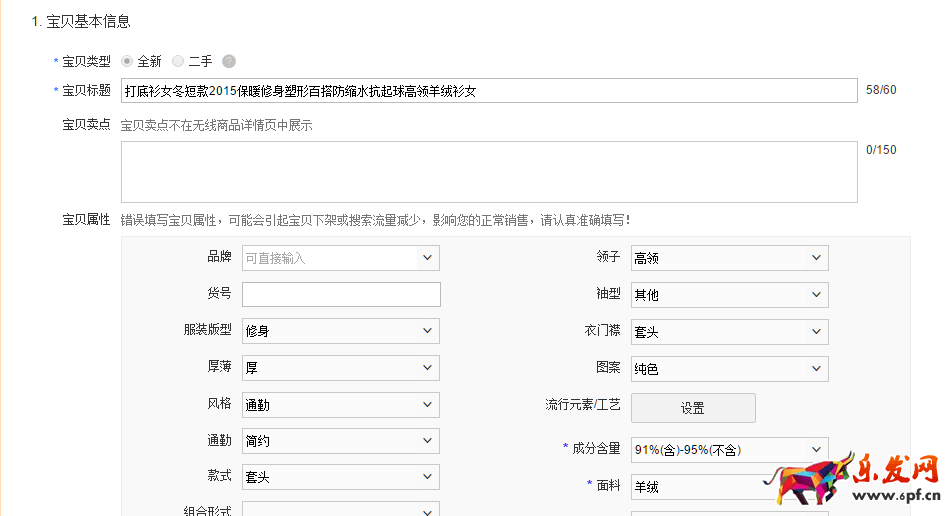Open the 衣门襟 dropdown
The height and width of the screenshot is (516, 951).
click(729, 331)
